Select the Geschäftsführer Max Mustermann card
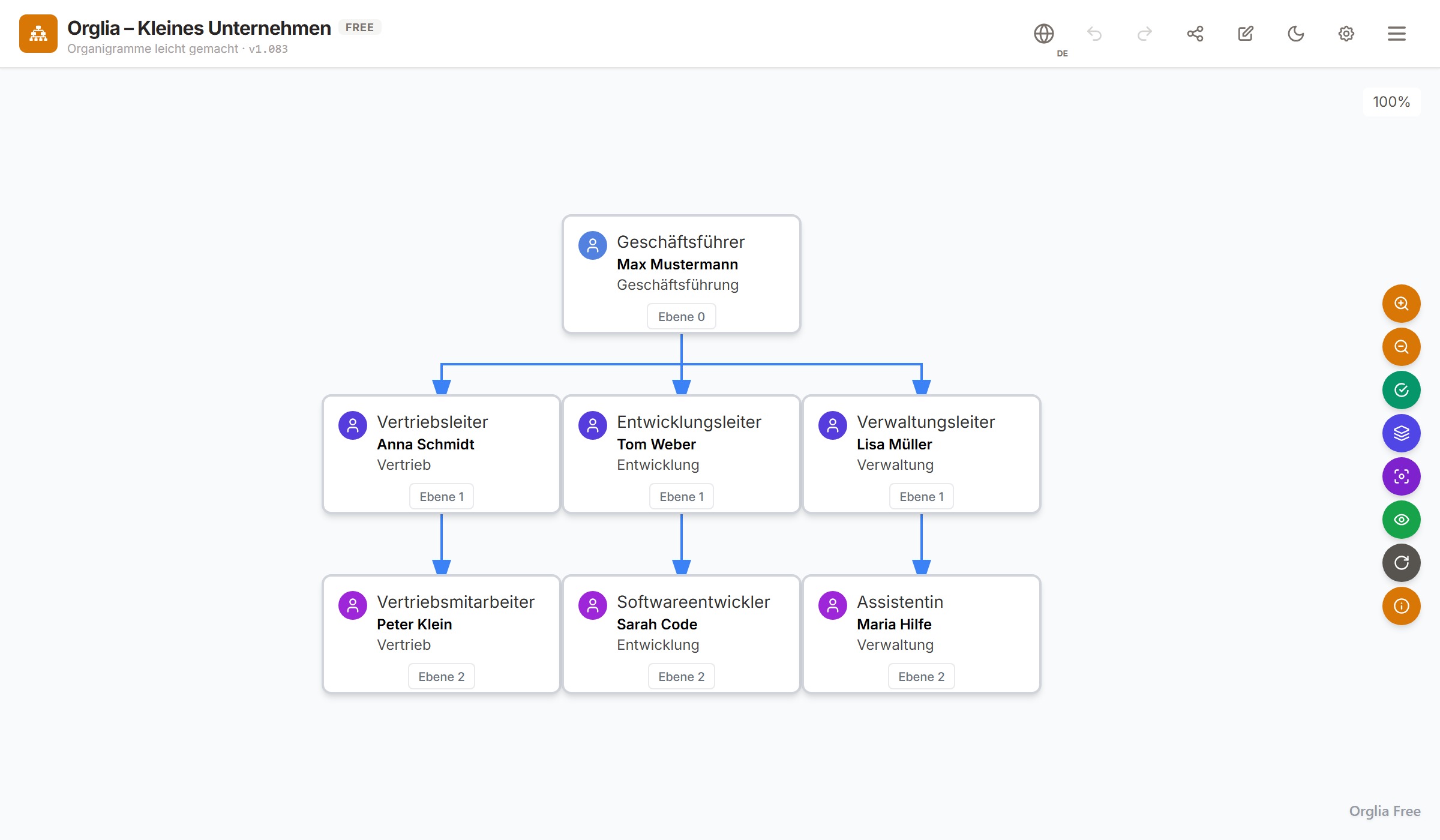1440x840 pixels. (682, 274)
